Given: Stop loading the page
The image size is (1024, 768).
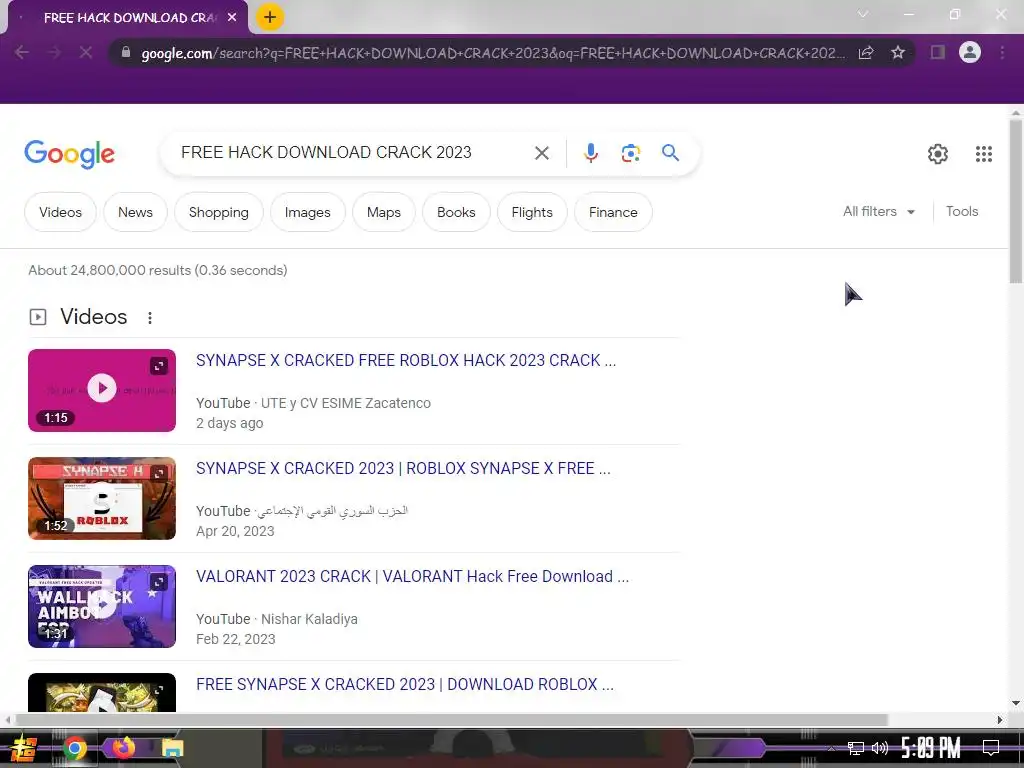Looking at the screenshot, I should 86,52.
